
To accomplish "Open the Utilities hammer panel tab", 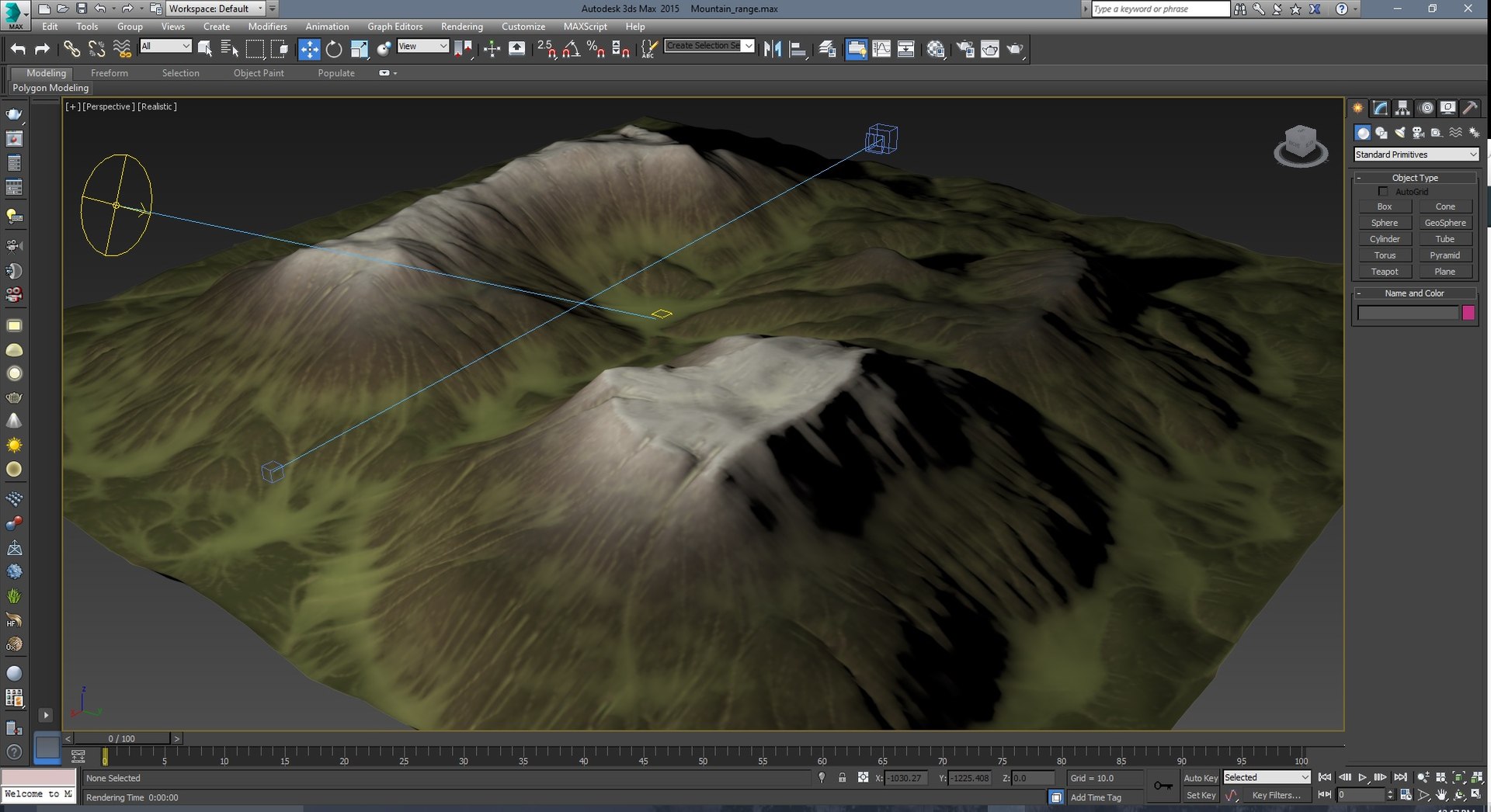I will [x=1469, y=108].
